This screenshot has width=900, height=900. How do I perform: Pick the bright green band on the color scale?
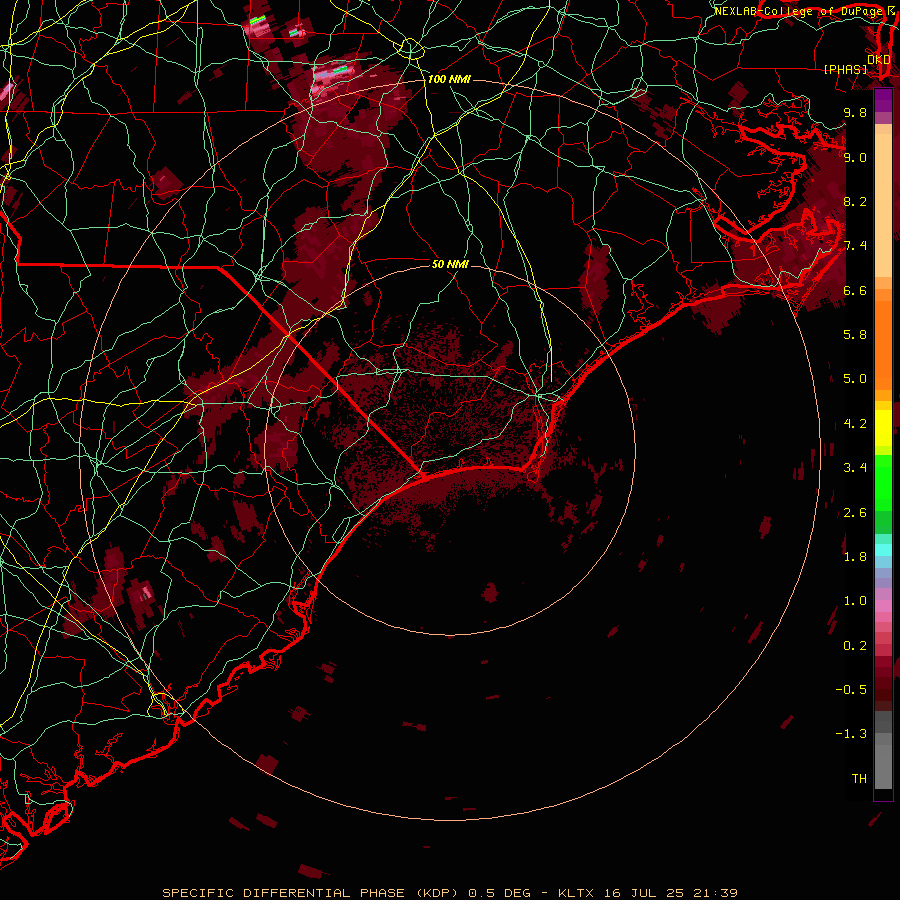[883, 481]
